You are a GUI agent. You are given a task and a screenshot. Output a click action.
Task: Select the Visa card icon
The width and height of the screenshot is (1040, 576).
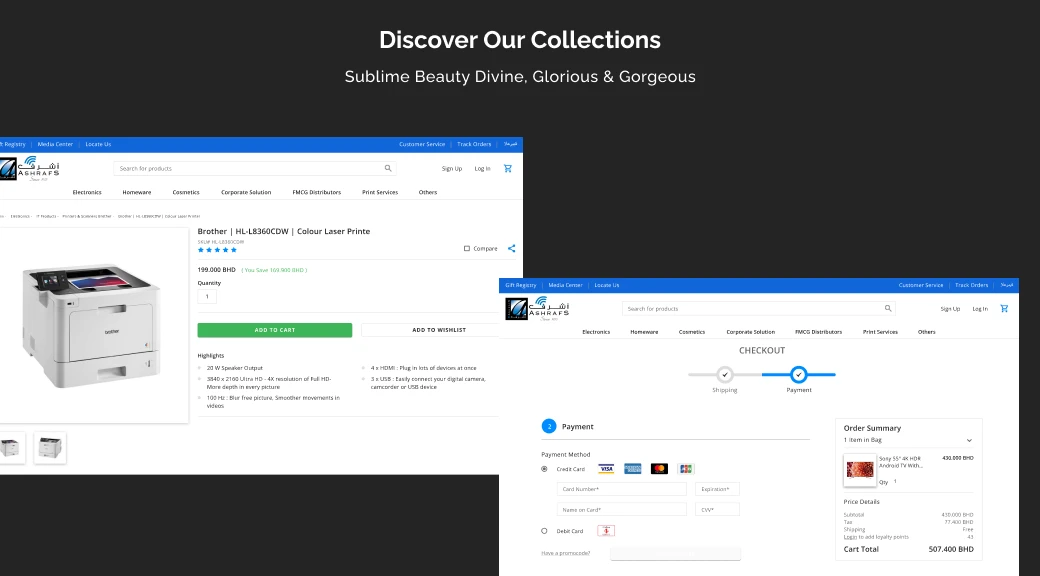(x=607, y=468)
